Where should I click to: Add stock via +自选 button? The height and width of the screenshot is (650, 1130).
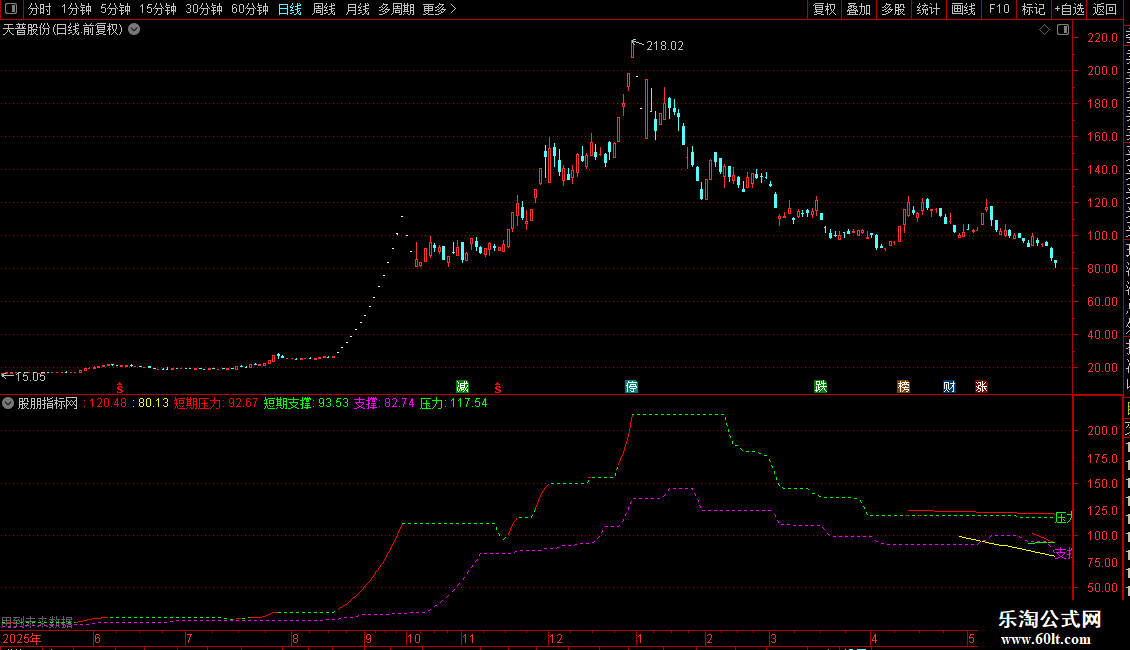click(1069, 9)
